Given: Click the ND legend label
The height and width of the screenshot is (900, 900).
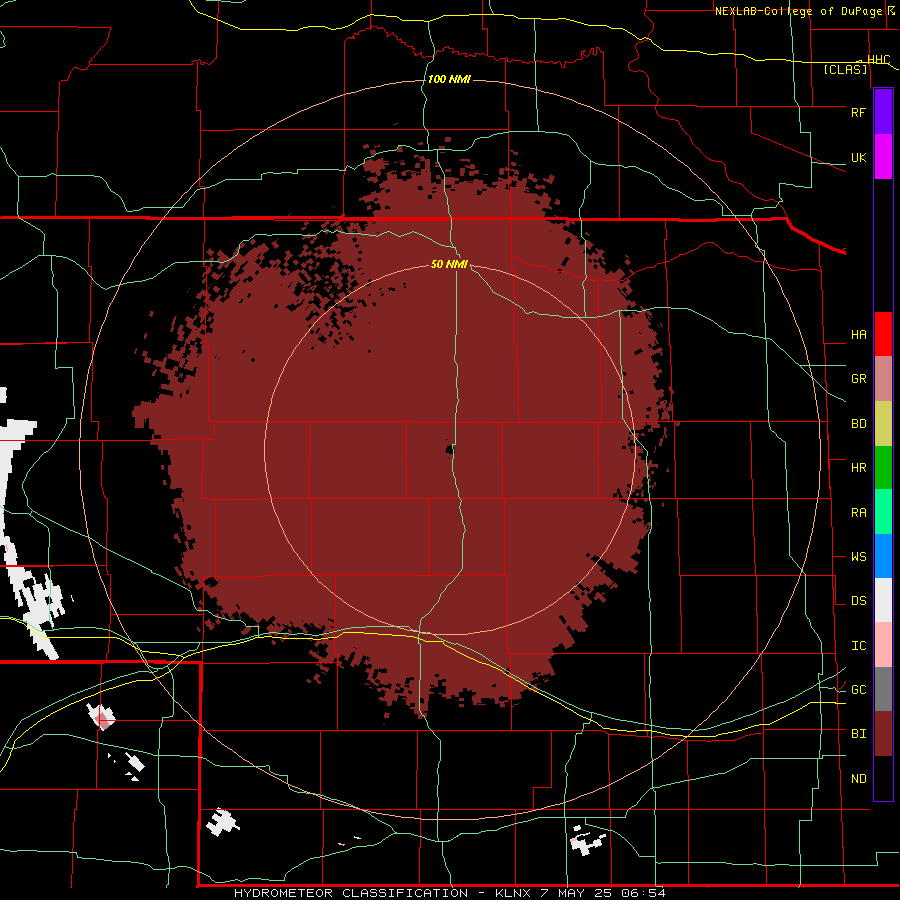Looking at the screenshot, I should tap(858, 779).
